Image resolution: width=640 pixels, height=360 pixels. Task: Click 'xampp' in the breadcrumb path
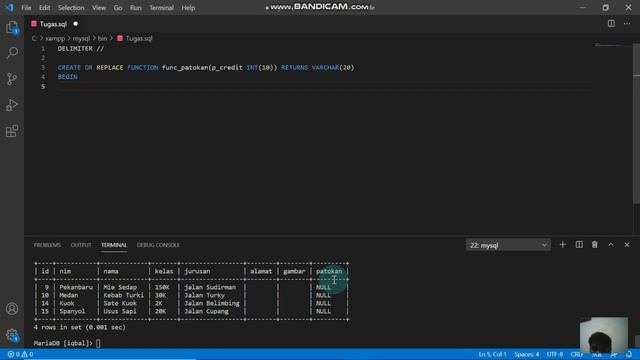point(55,38)
